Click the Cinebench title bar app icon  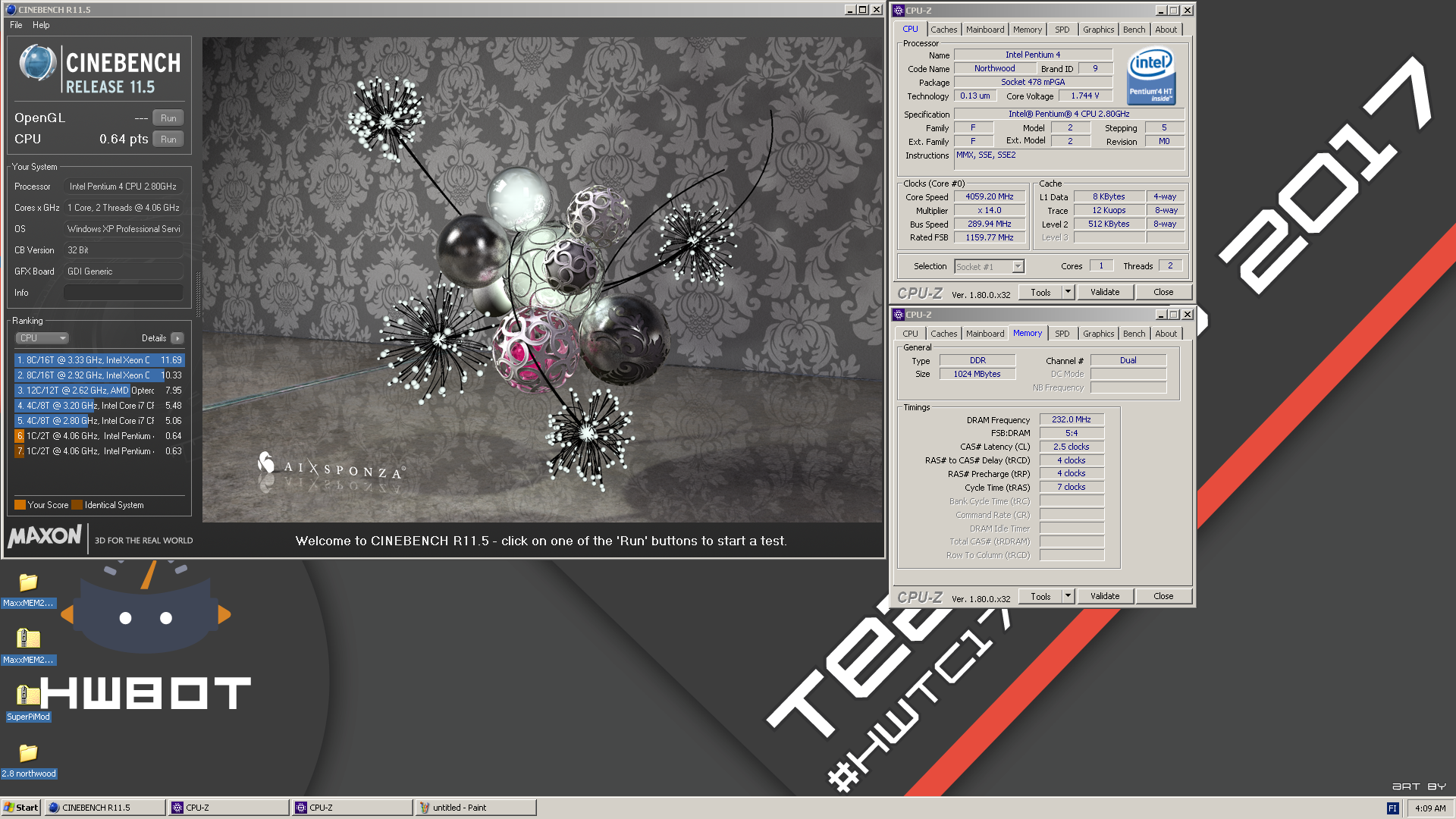[x=11, y=10]
